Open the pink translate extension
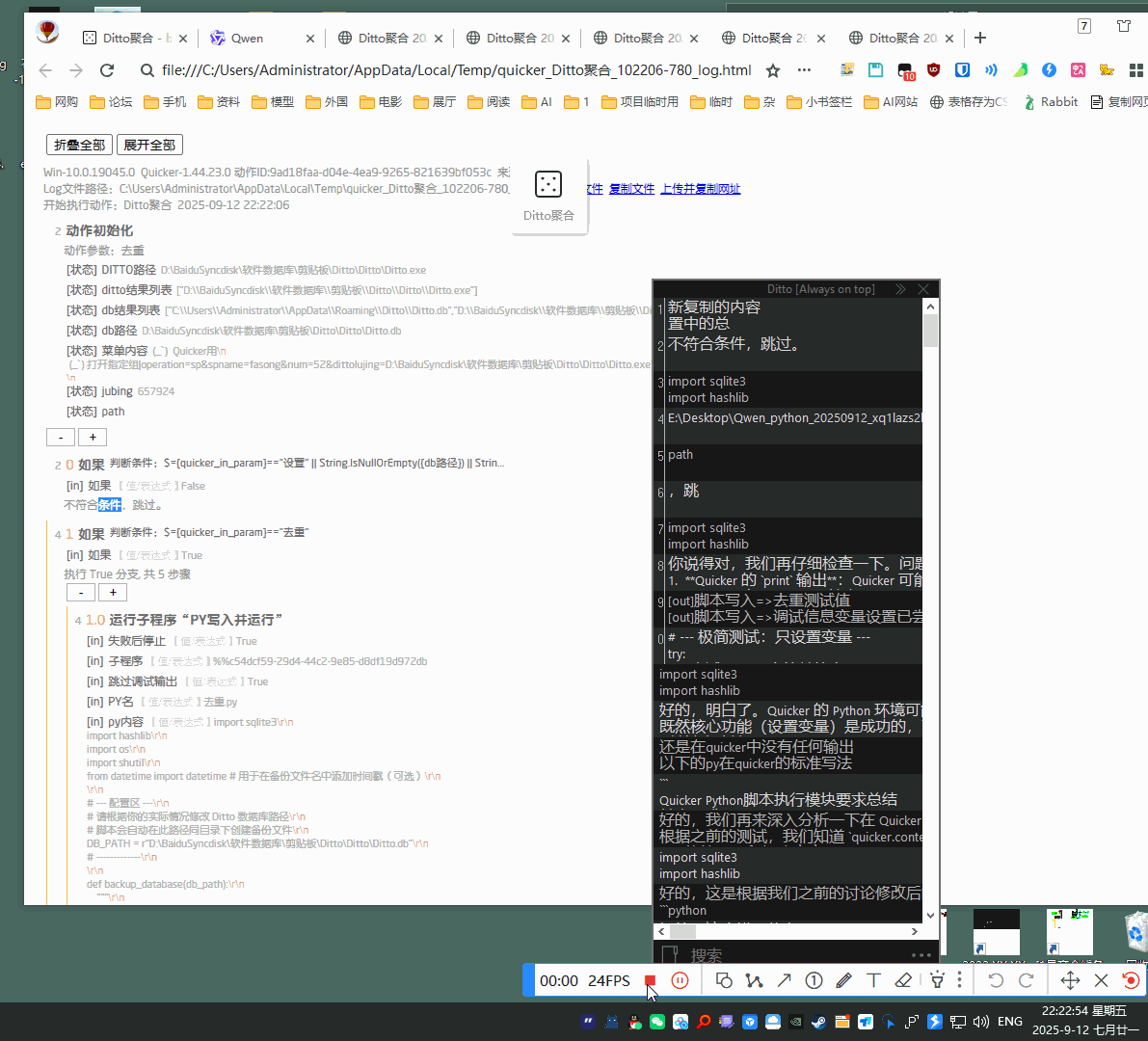The width and height of the screenshot is (1148, 1041). click(x=1079, y=70)
